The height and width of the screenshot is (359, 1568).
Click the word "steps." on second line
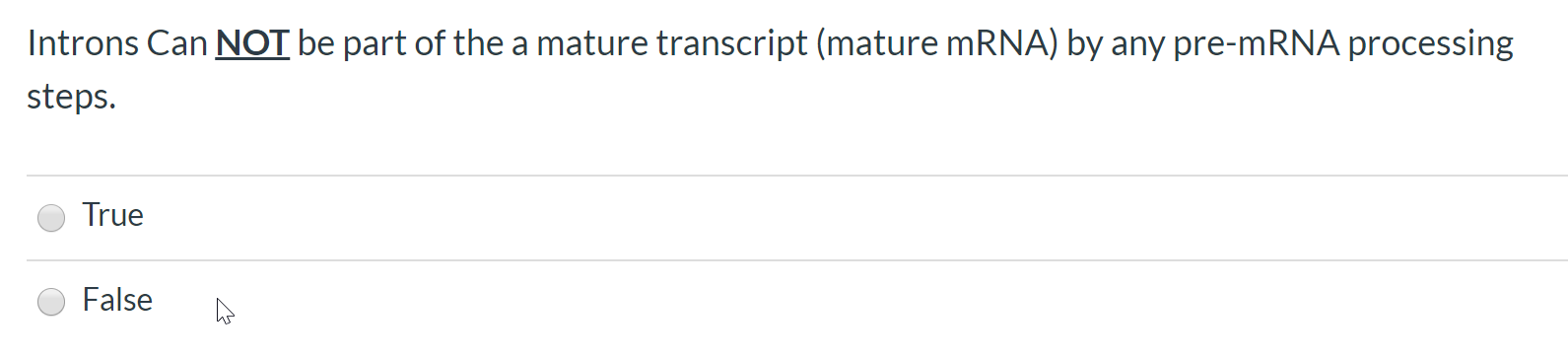[x=72, y=98]
